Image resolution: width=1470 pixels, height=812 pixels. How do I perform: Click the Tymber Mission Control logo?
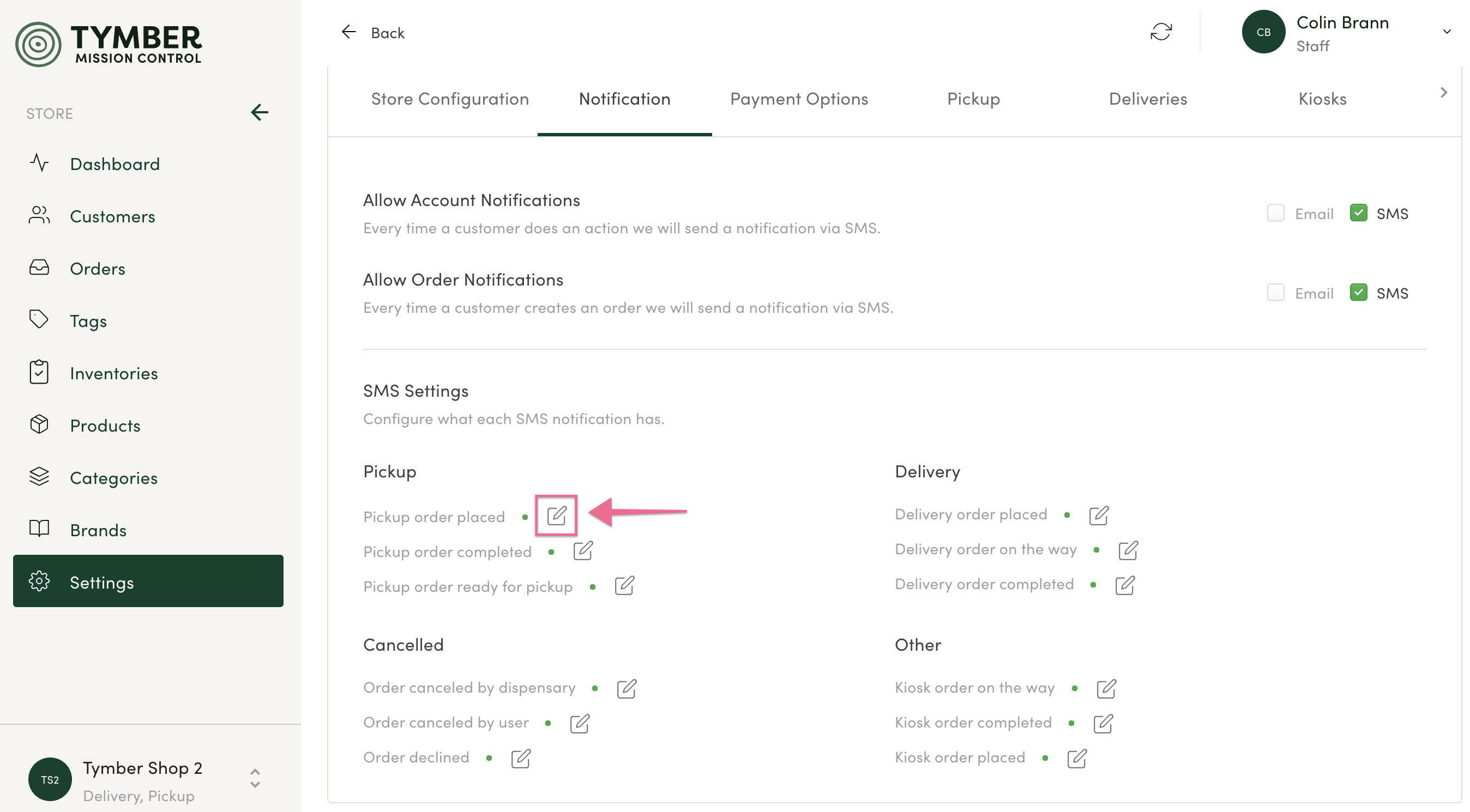[x=109, y=44]
